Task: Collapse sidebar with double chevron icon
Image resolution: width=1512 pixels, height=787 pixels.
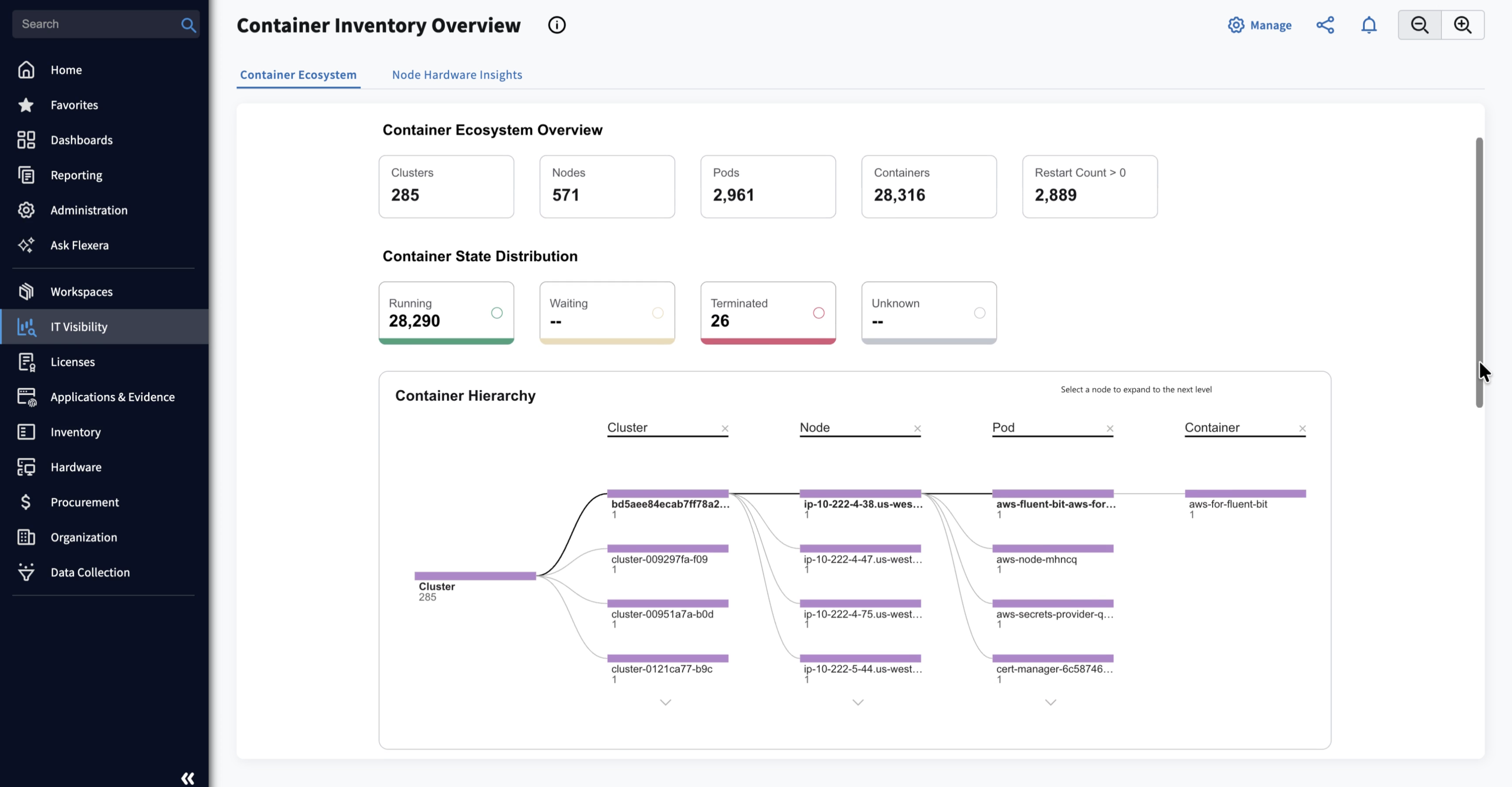Action: coord(187,778)
